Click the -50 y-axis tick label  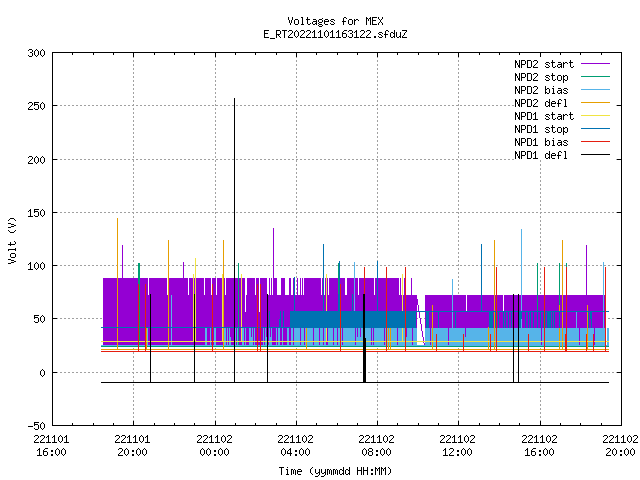pyautogui.click(x=36, y=426)
